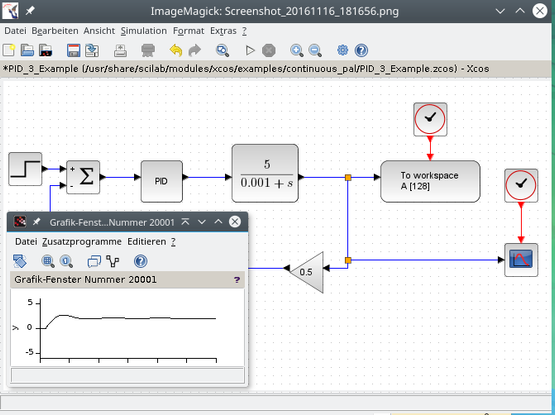
Task: Open a diagram with the folder icon
Action: 27,50
